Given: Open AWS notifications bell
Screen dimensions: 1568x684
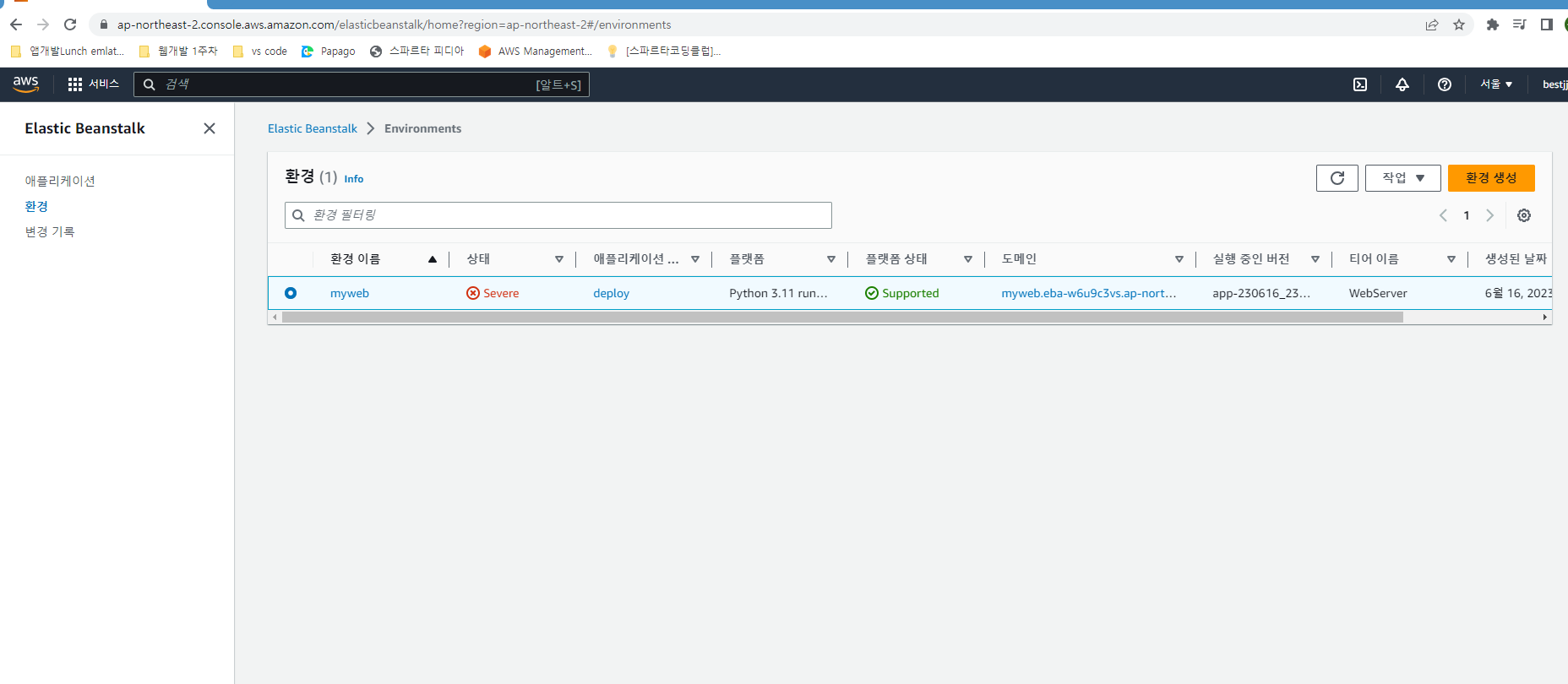Looking at the screenshot, I should [x=1402, y=84].
